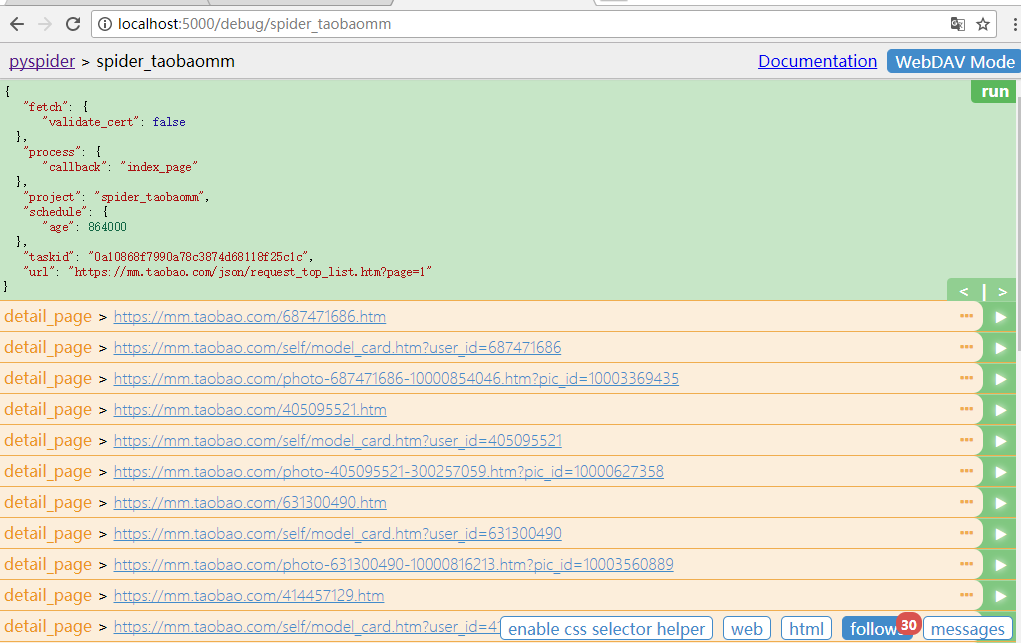Switch to the follows tab
The height and width of the screenshot is (643, 1021).
tap(876, 629)
